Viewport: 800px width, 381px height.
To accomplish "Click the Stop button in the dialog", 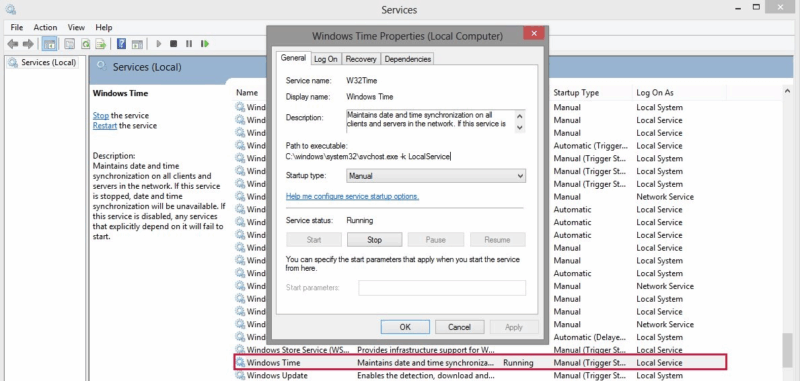I will coord(374,240).
